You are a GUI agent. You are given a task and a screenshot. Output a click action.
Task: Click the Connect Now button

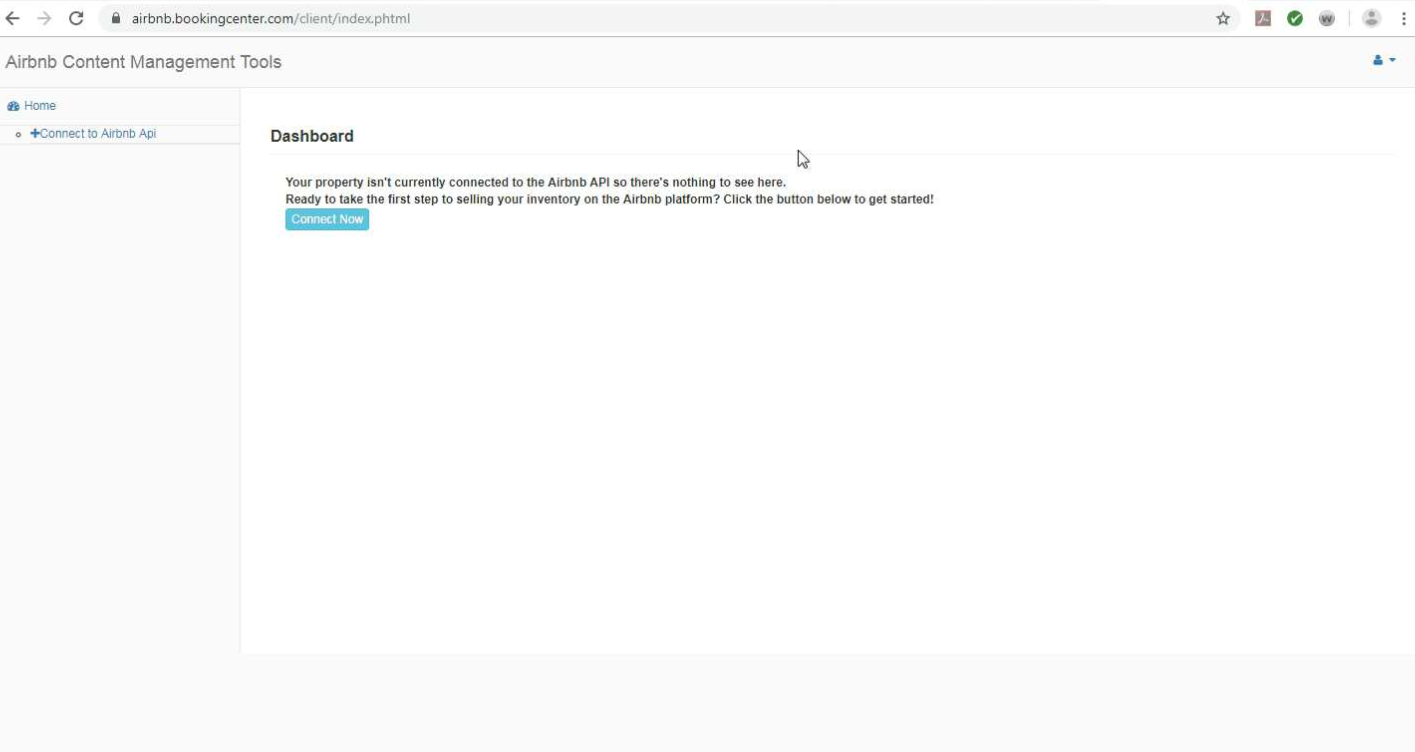point(327,219)
